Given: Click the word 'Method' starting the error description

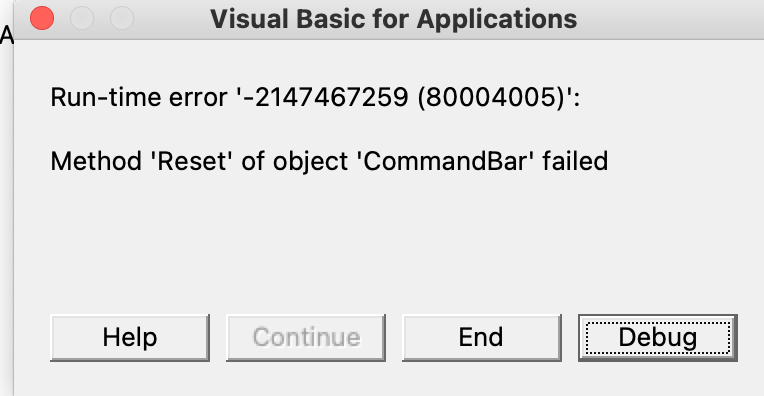Looking at the screenshot, I should pyautogui.click(x=96, y=161).
